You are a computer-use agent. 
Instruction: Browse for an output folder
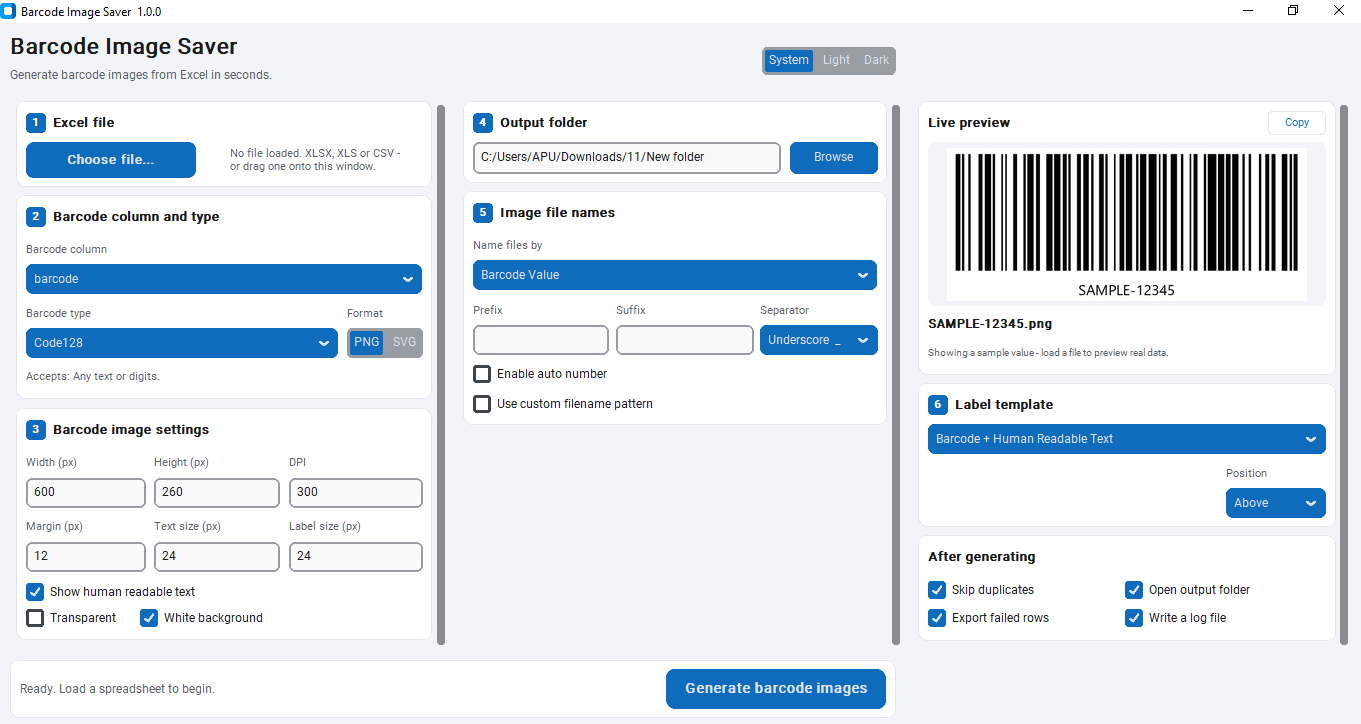(834, 157)
